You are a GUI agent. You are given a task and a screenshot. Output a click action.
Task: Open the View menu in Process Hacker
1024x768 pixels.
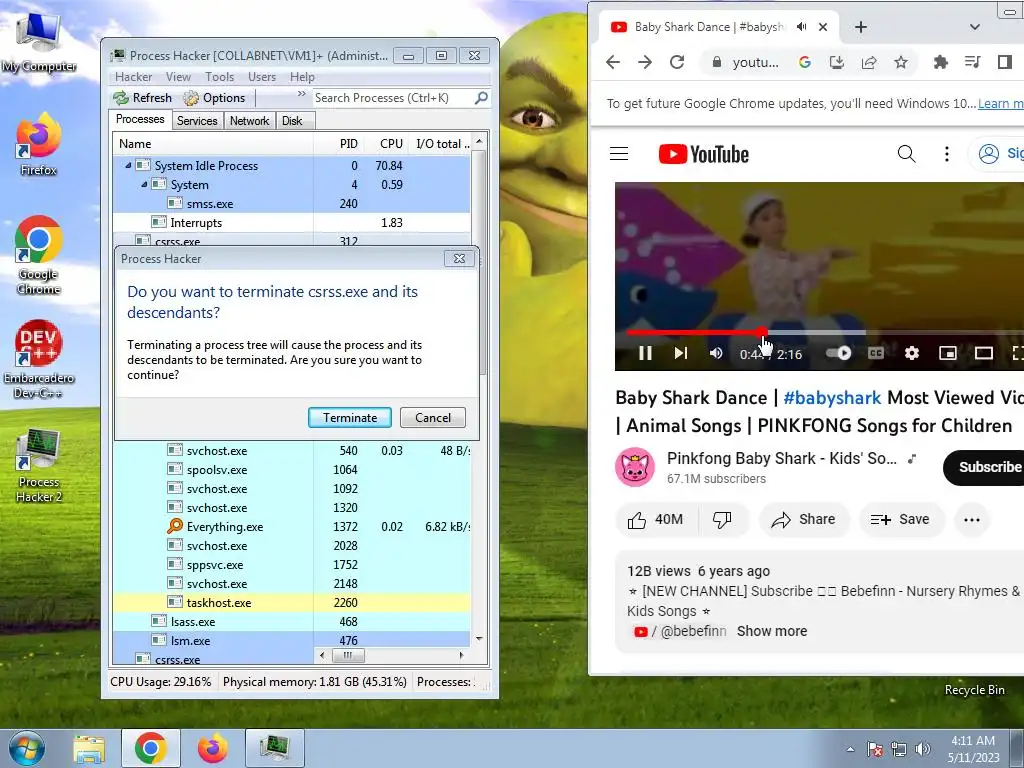[178, 76]
